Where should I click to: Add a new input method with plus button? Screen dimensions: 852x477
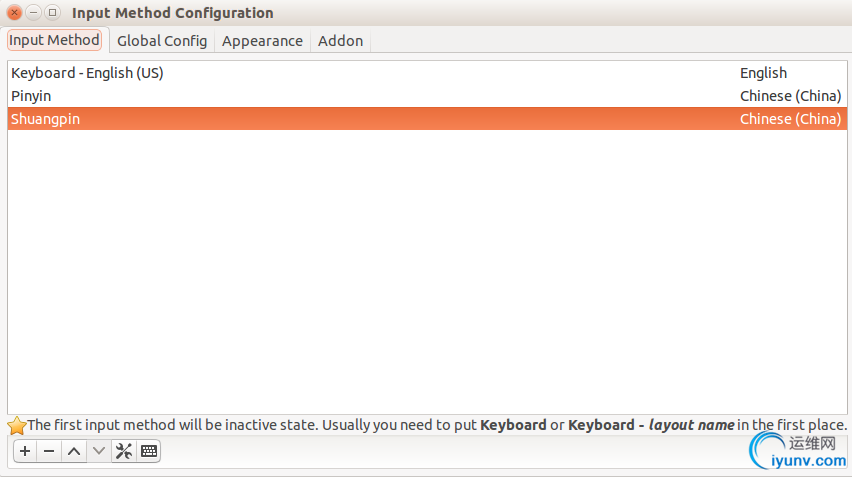tap(25, 451)
